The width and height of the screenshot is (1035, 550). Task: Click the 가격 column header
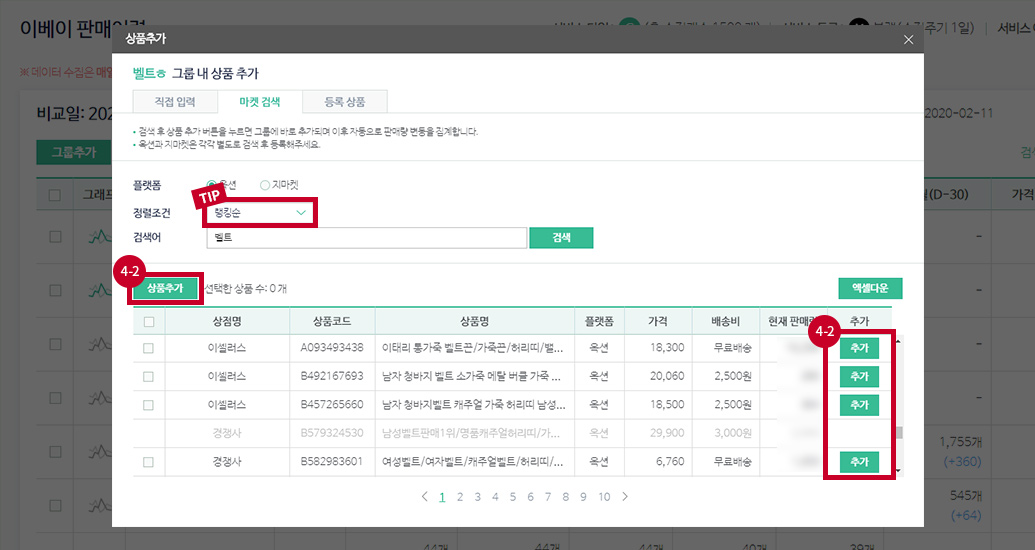click(657, 322)
